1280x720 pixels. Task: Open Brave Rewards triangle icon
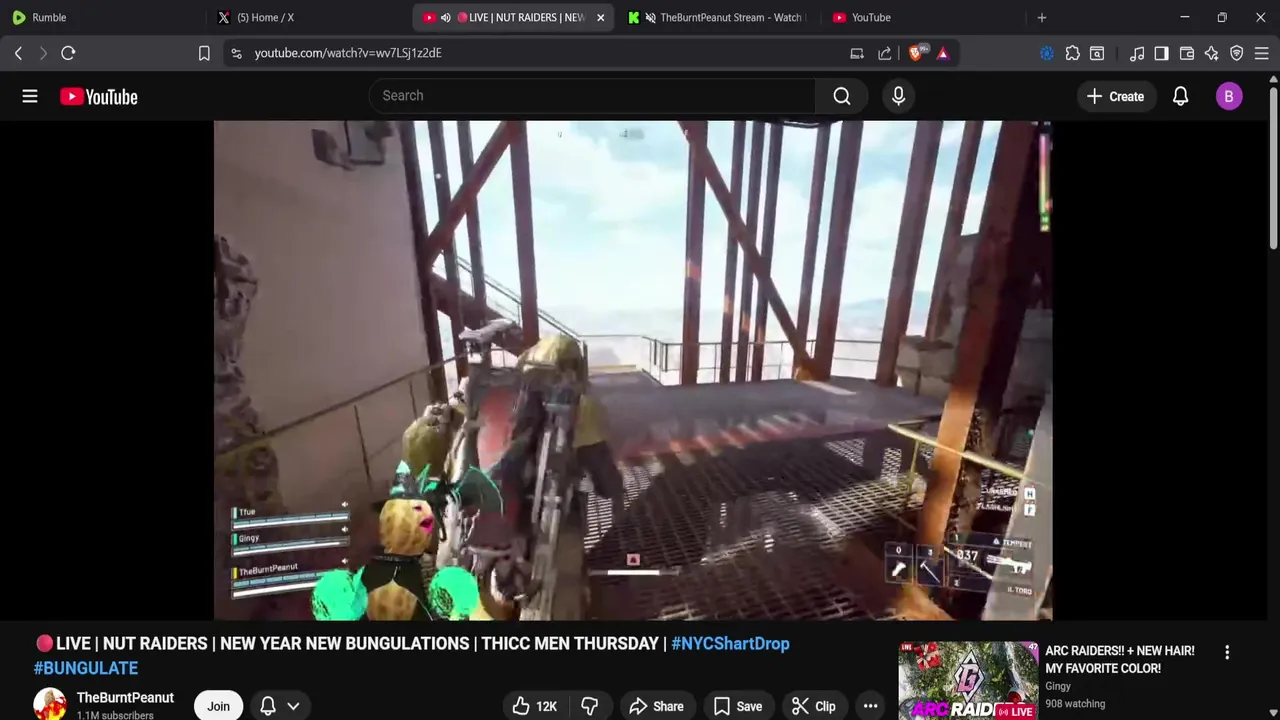click(x=943, y=53)
